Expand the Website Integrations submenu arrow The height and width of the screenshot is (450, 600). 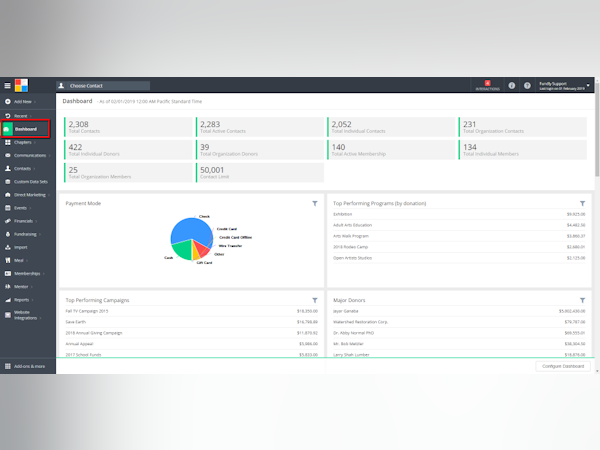(x=40, y=318)
